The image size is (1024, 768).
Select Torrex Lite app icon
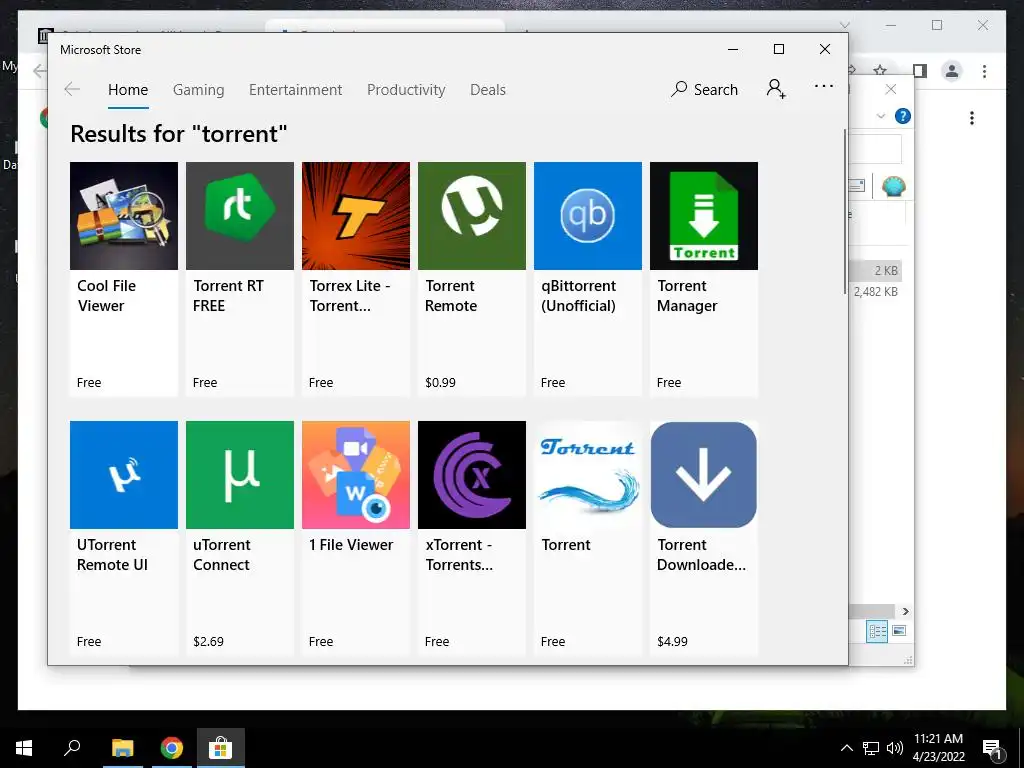coord(356,216)
